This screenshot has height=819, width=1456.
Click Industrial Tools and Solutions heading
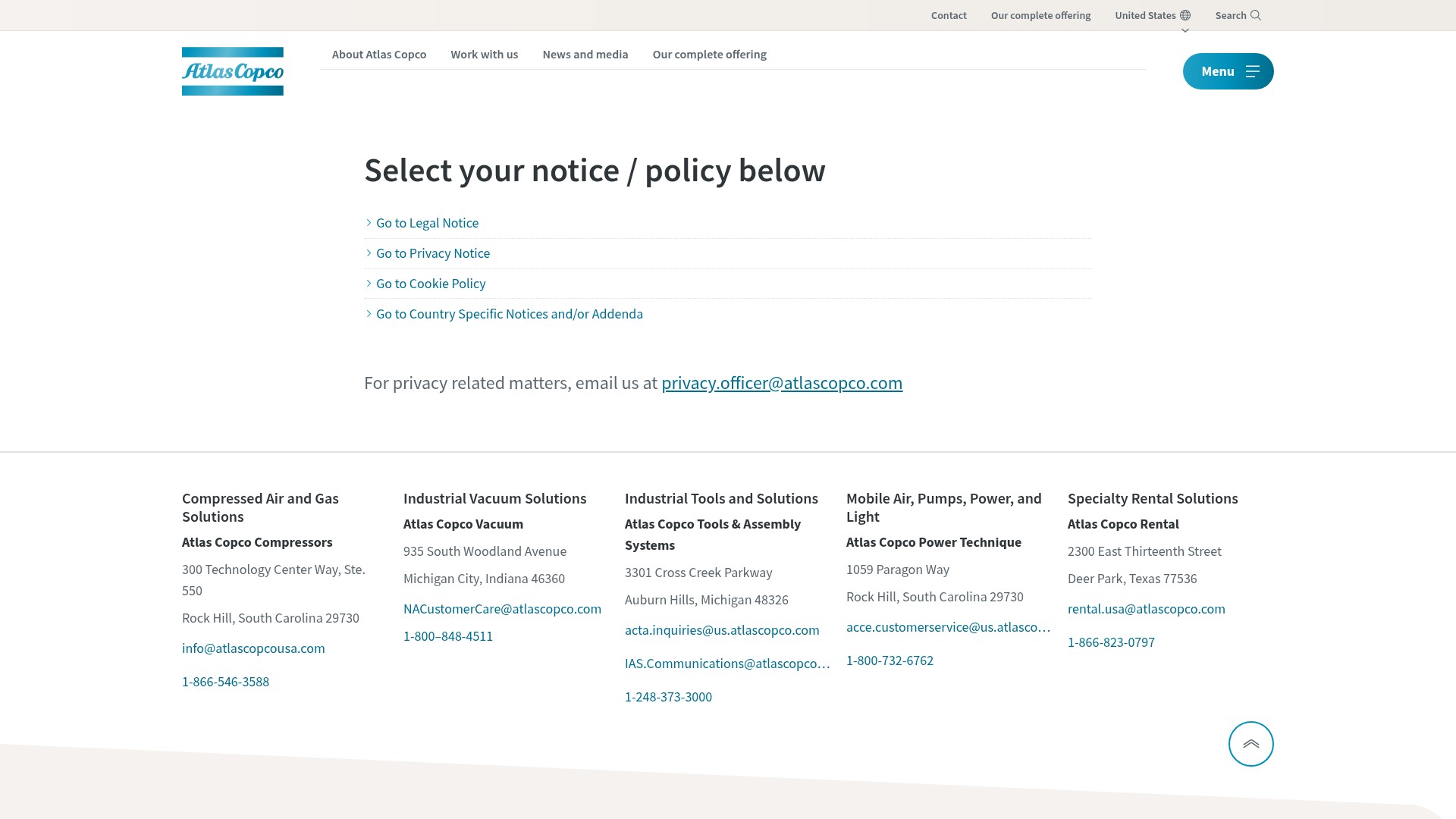point(721,498)
